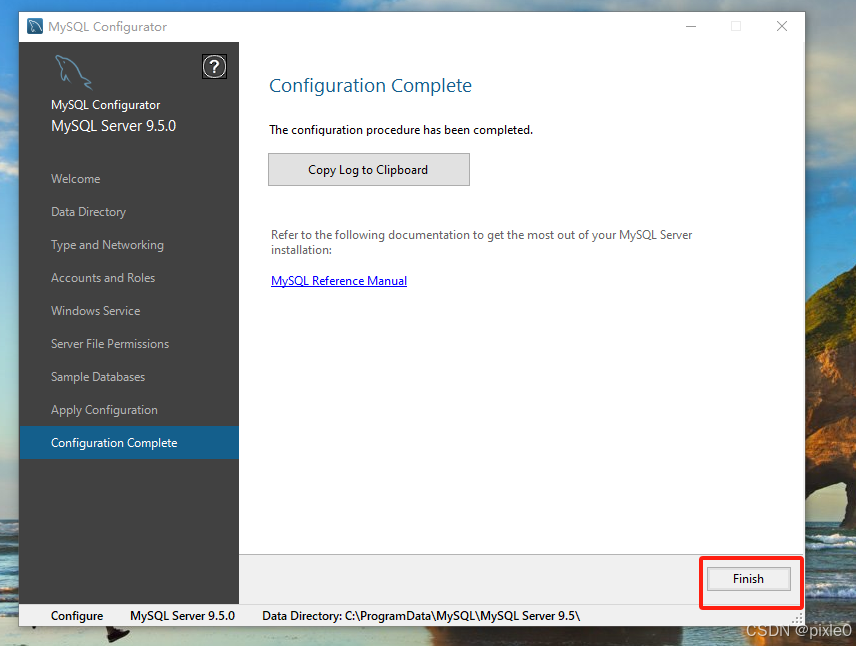The width and height of the screenshot is (856, 646).
Task: Click the MySQL Configurator title bar icon
Action: (x=35, y=26)
